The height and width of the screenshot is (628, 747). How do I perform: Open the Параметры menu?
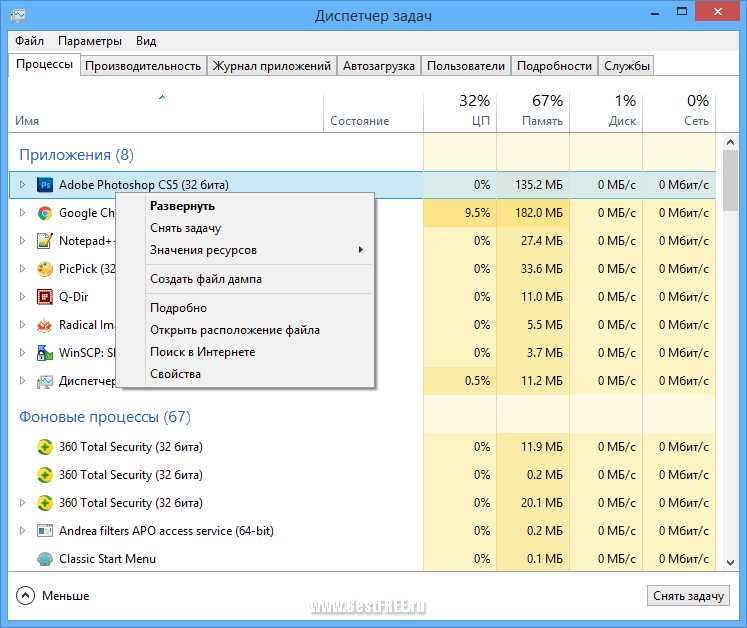coord(90,41)
